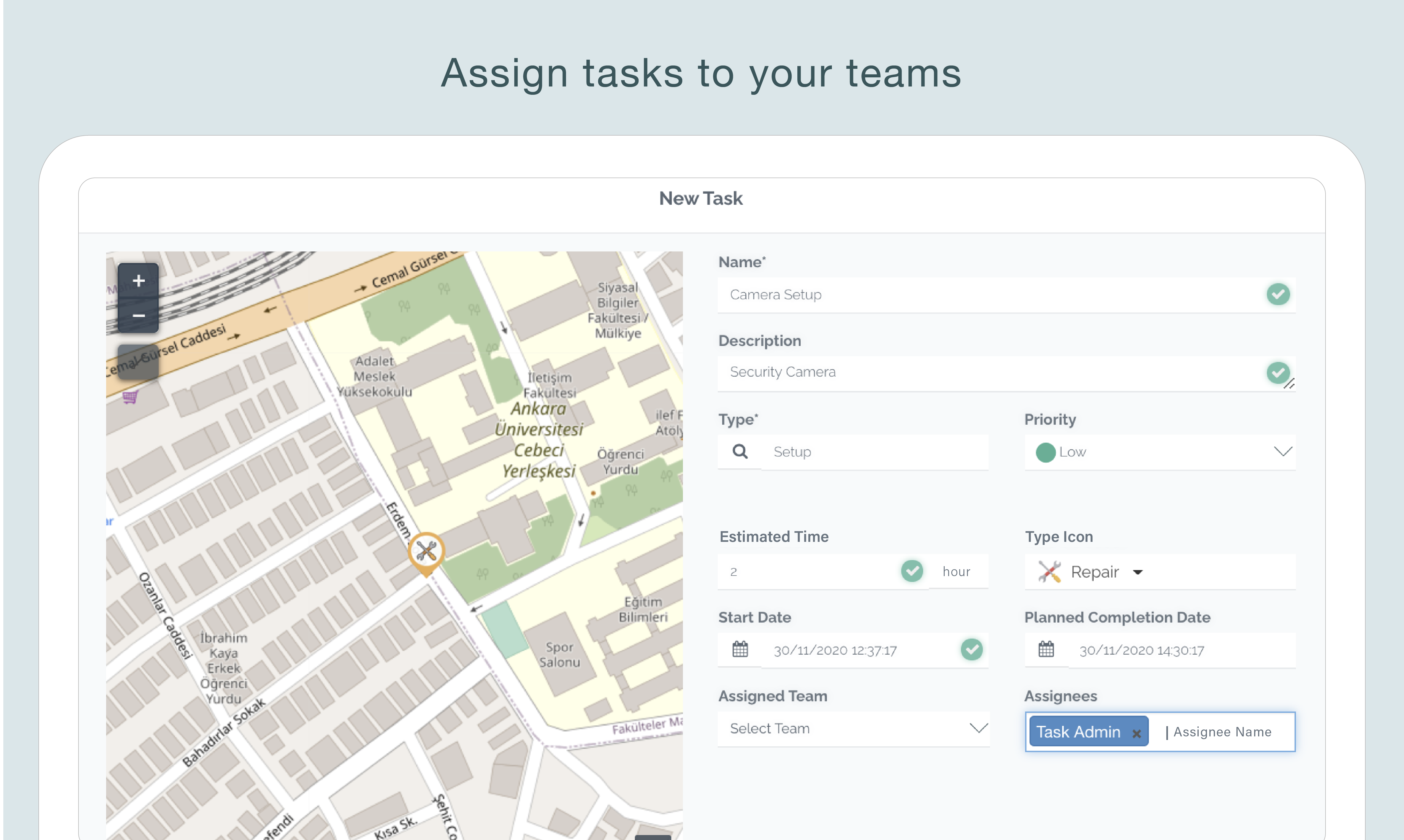Click the repair pin marker on map
This screenshot has height=840, width=1404.
click(x=426, y=551)
